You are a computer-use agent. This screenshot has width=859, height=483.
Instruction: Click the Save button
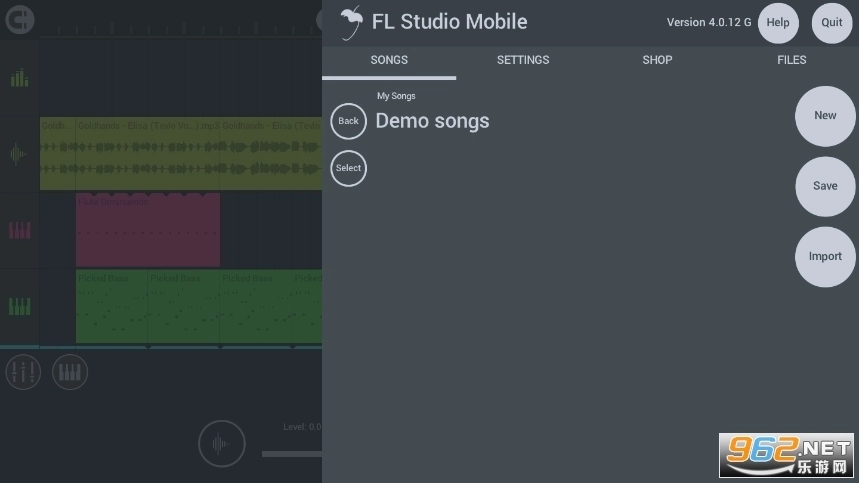pyautogui.click(x=825, y=186)
